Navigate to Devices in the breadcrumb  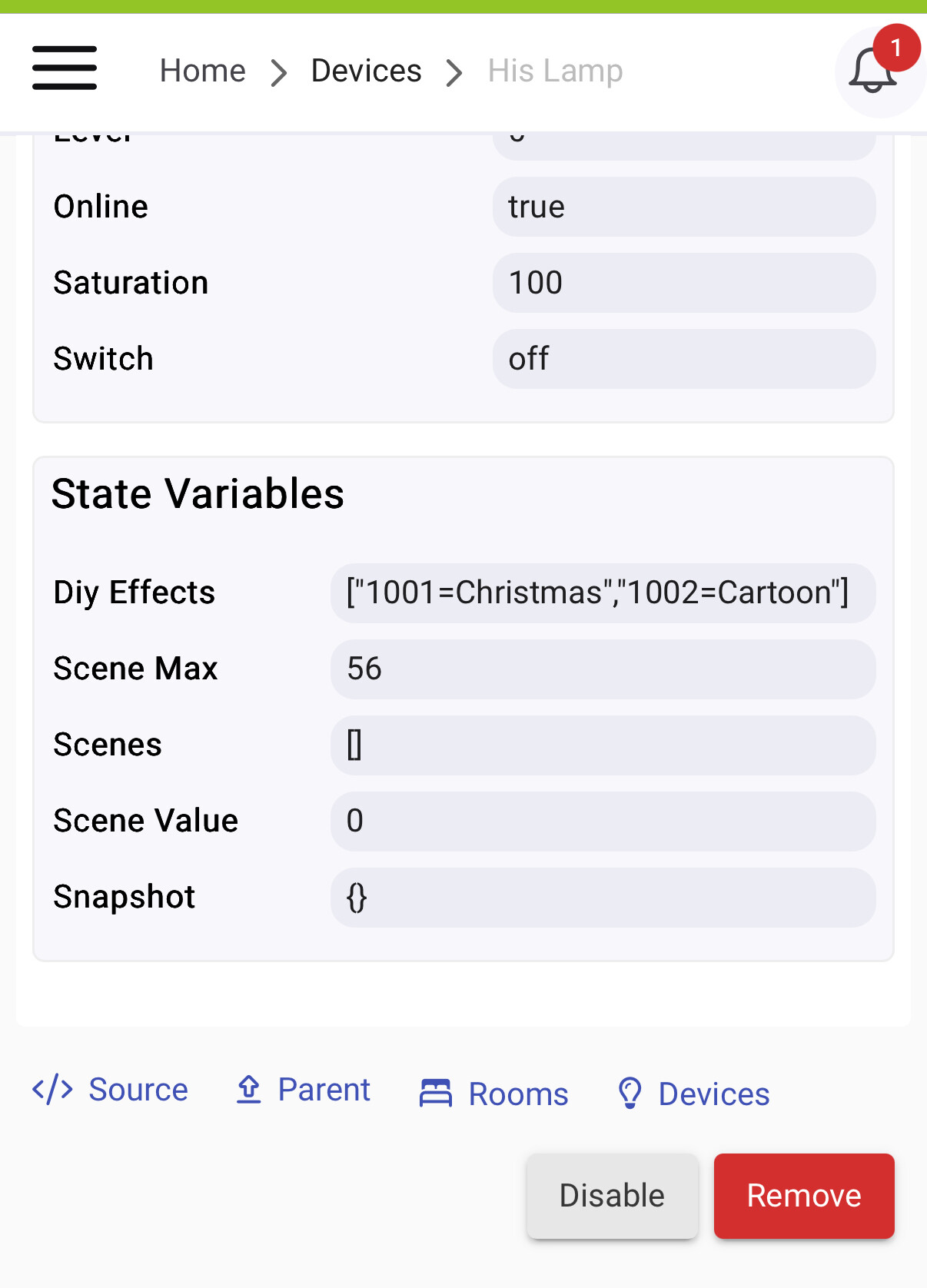(366, 71)
